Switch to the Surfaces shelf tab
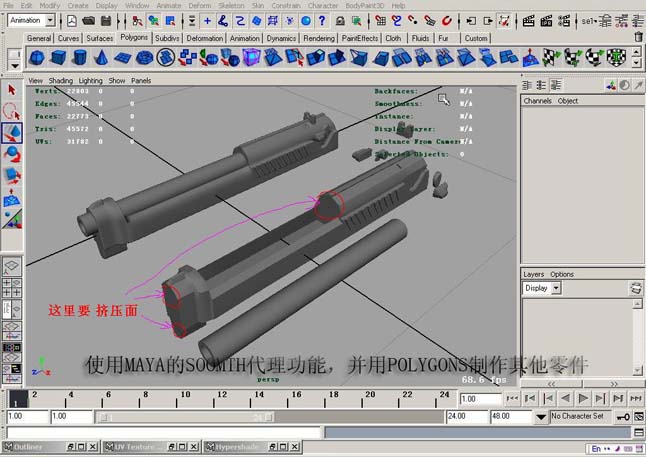 [99, 38]
